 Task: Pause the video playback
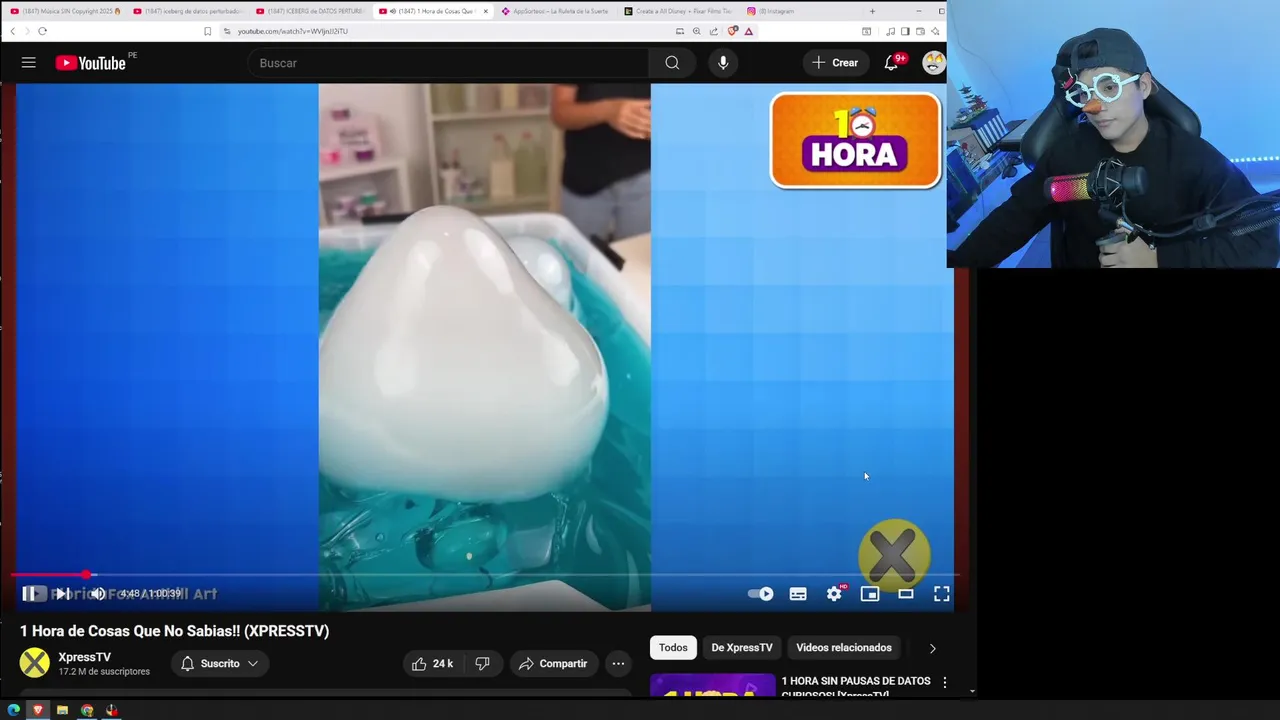click(30, 594)
